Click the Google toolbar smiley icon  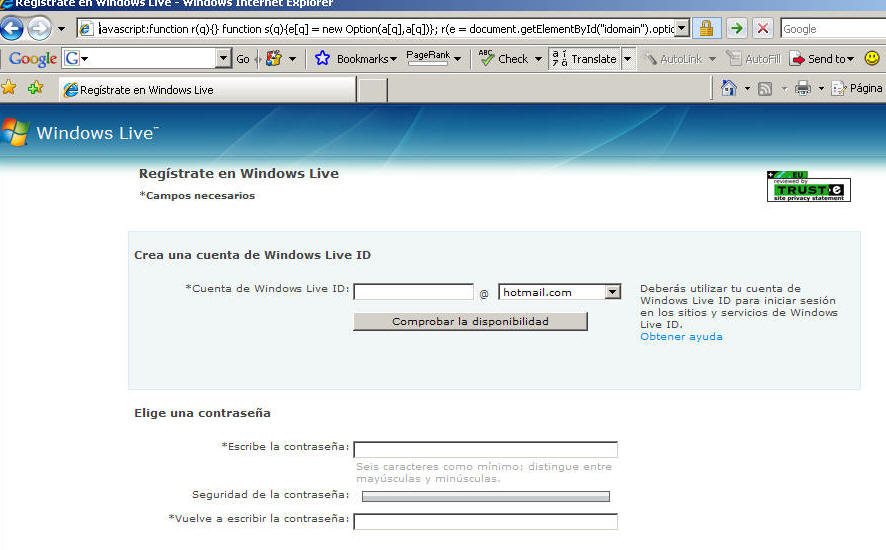coord(872,59)
